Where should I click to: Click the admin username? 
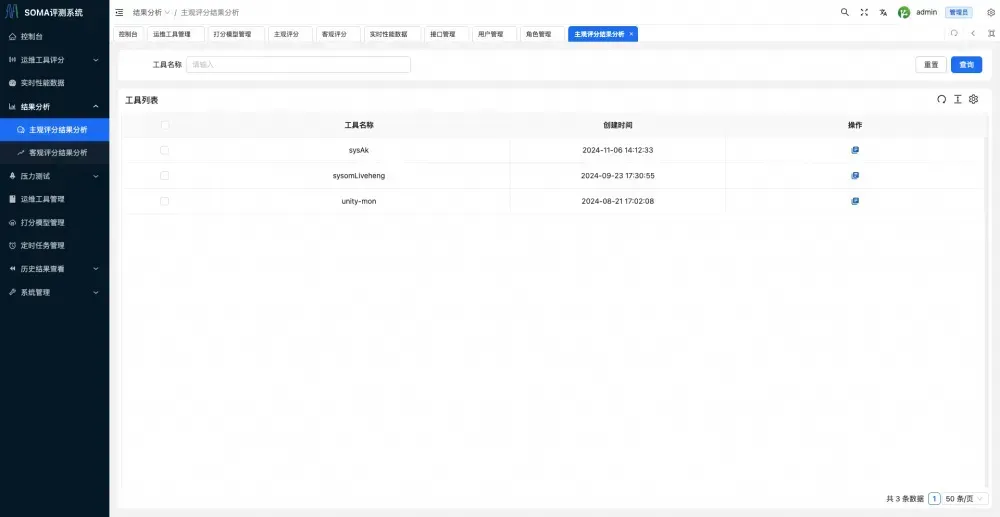pyautogui.click(x=927, y=12)
